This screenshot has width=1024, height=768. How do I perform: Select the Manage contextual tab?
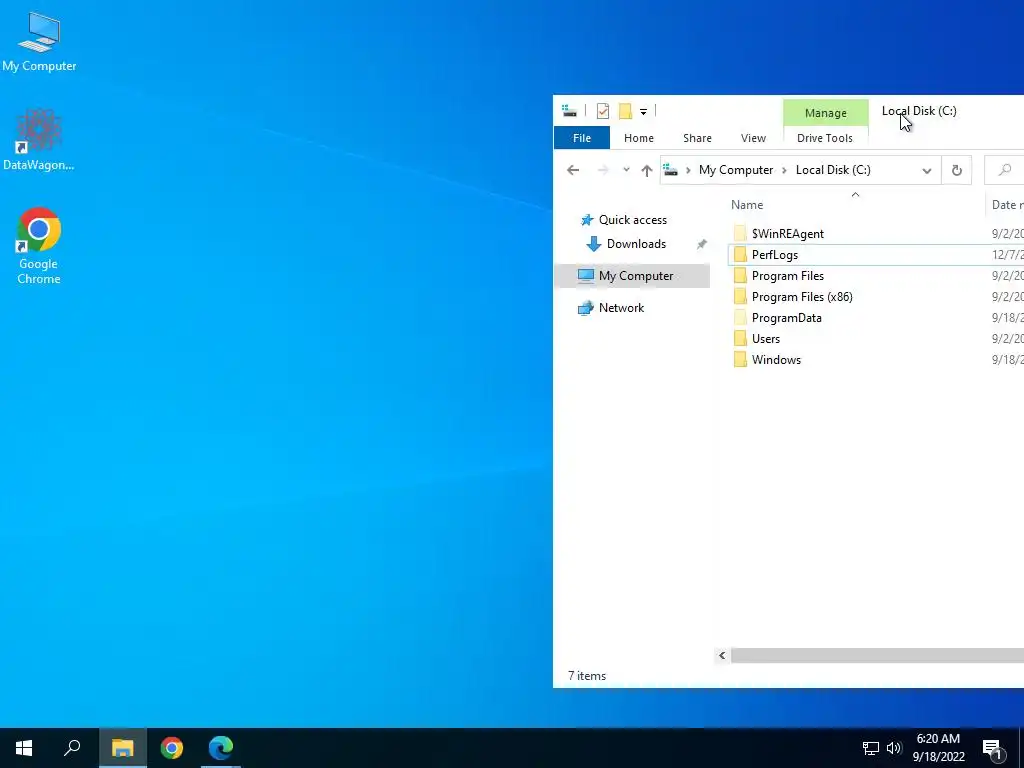pos(825,113)
